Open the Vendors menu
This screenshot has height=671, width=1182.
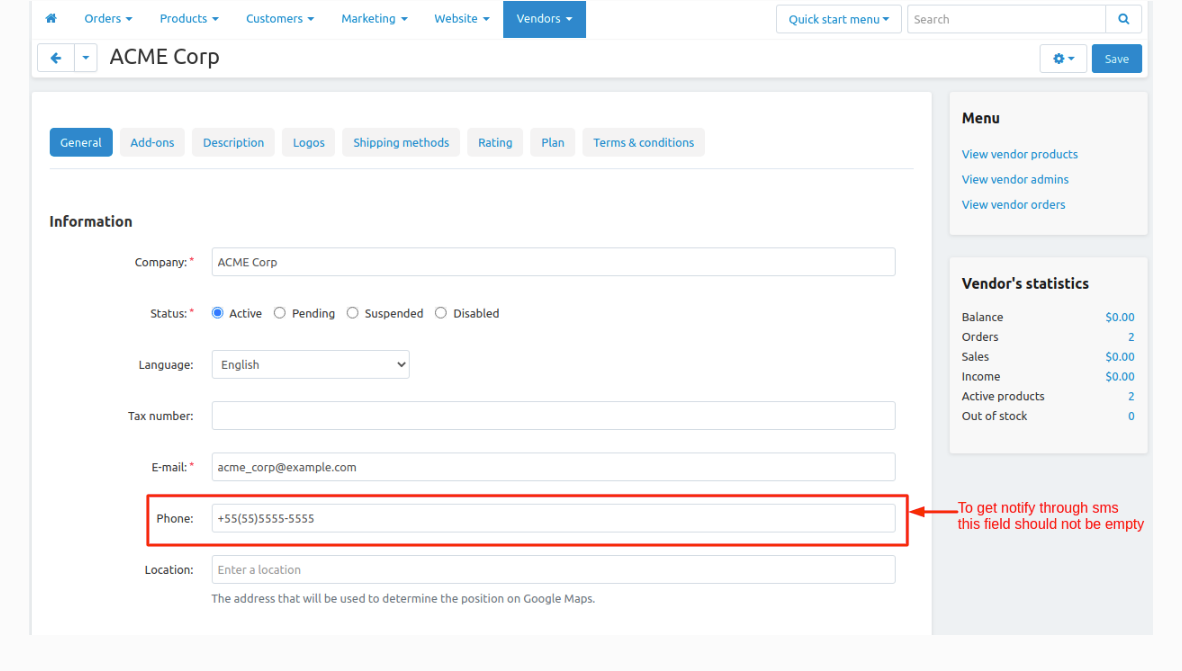coord(544,19)
